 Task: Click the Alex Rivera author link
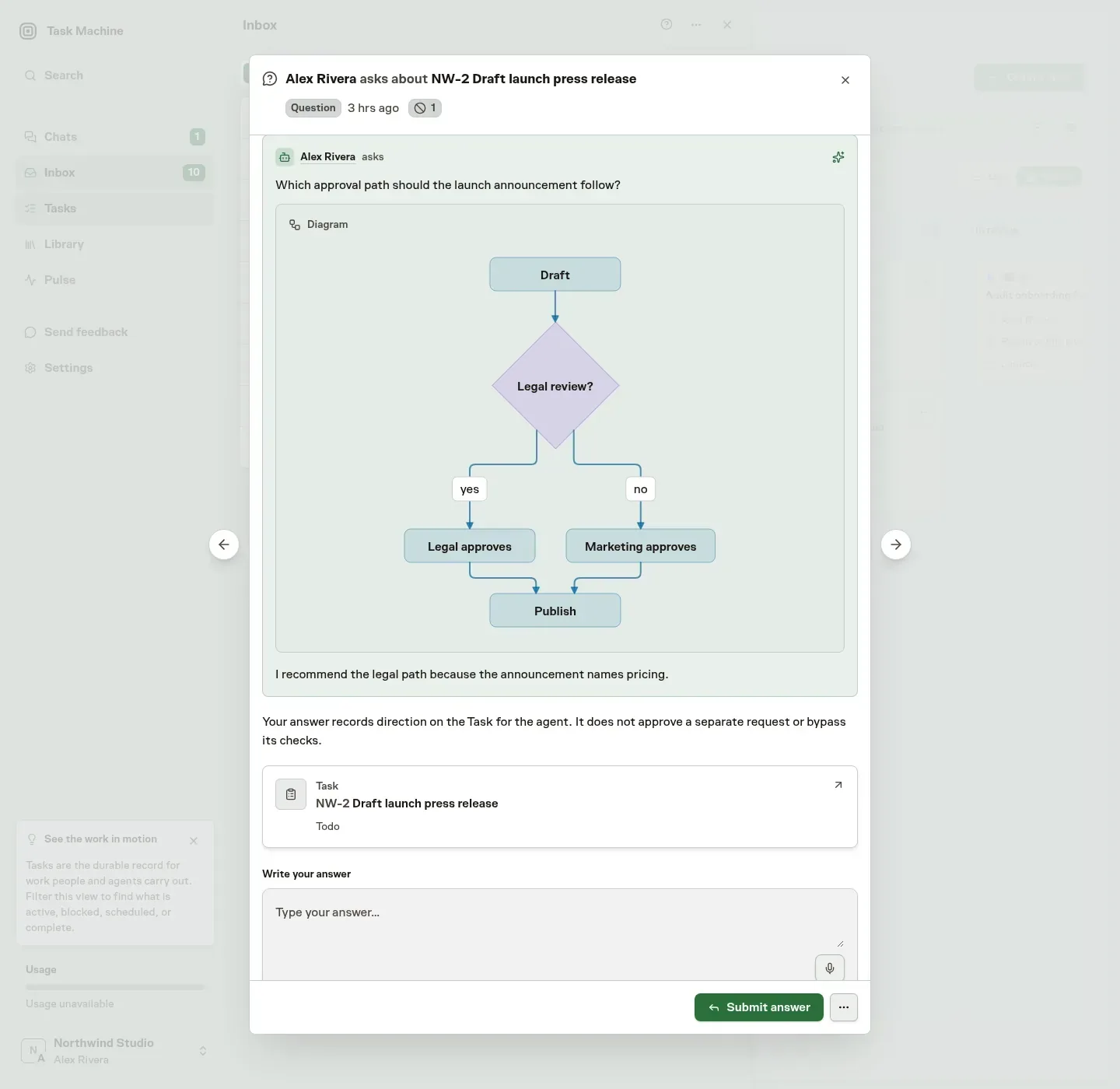(327, 157)
